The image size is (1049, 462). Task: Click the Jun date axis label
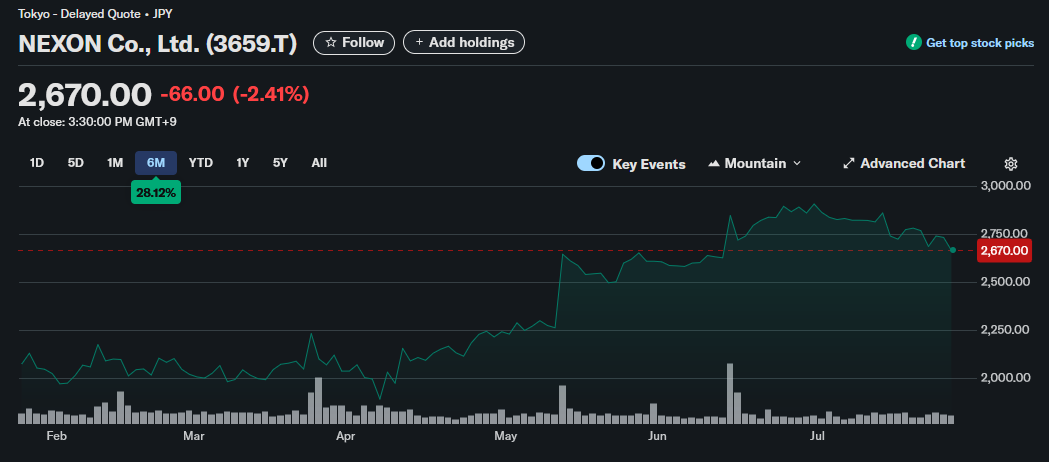658,437
